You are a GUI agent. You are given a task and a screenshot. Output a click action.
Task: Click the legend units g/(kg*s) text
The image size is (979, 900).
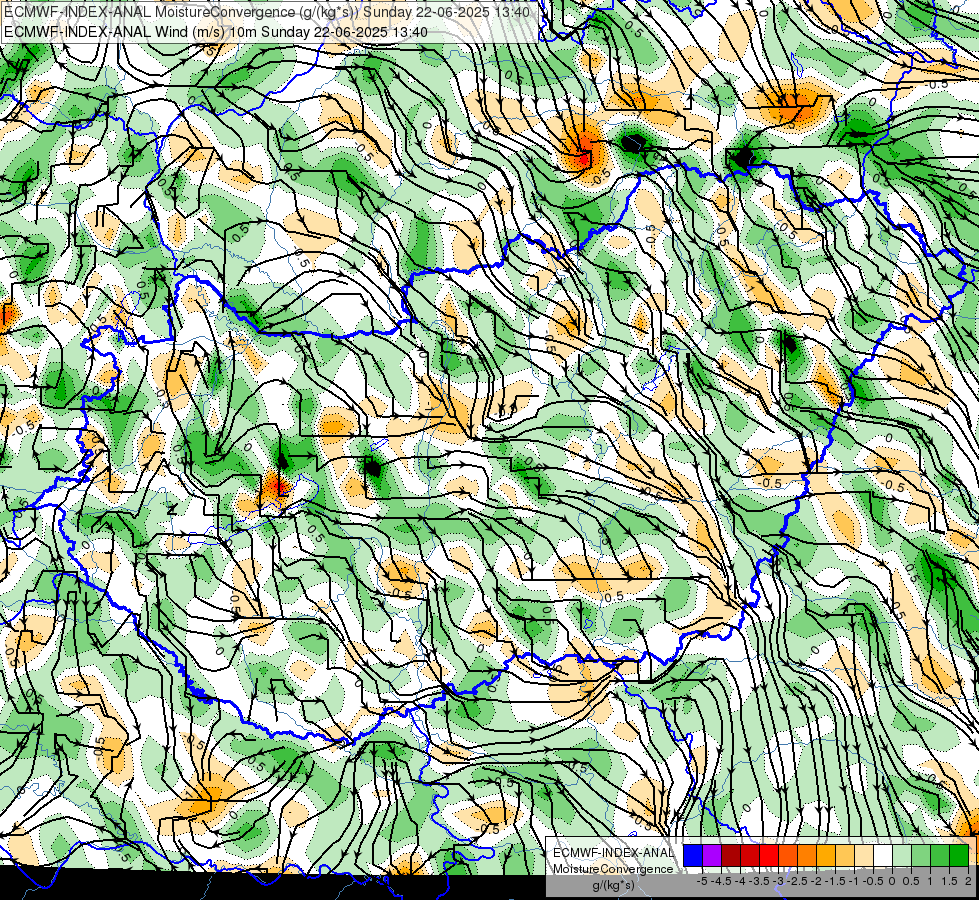coord(613,886)
